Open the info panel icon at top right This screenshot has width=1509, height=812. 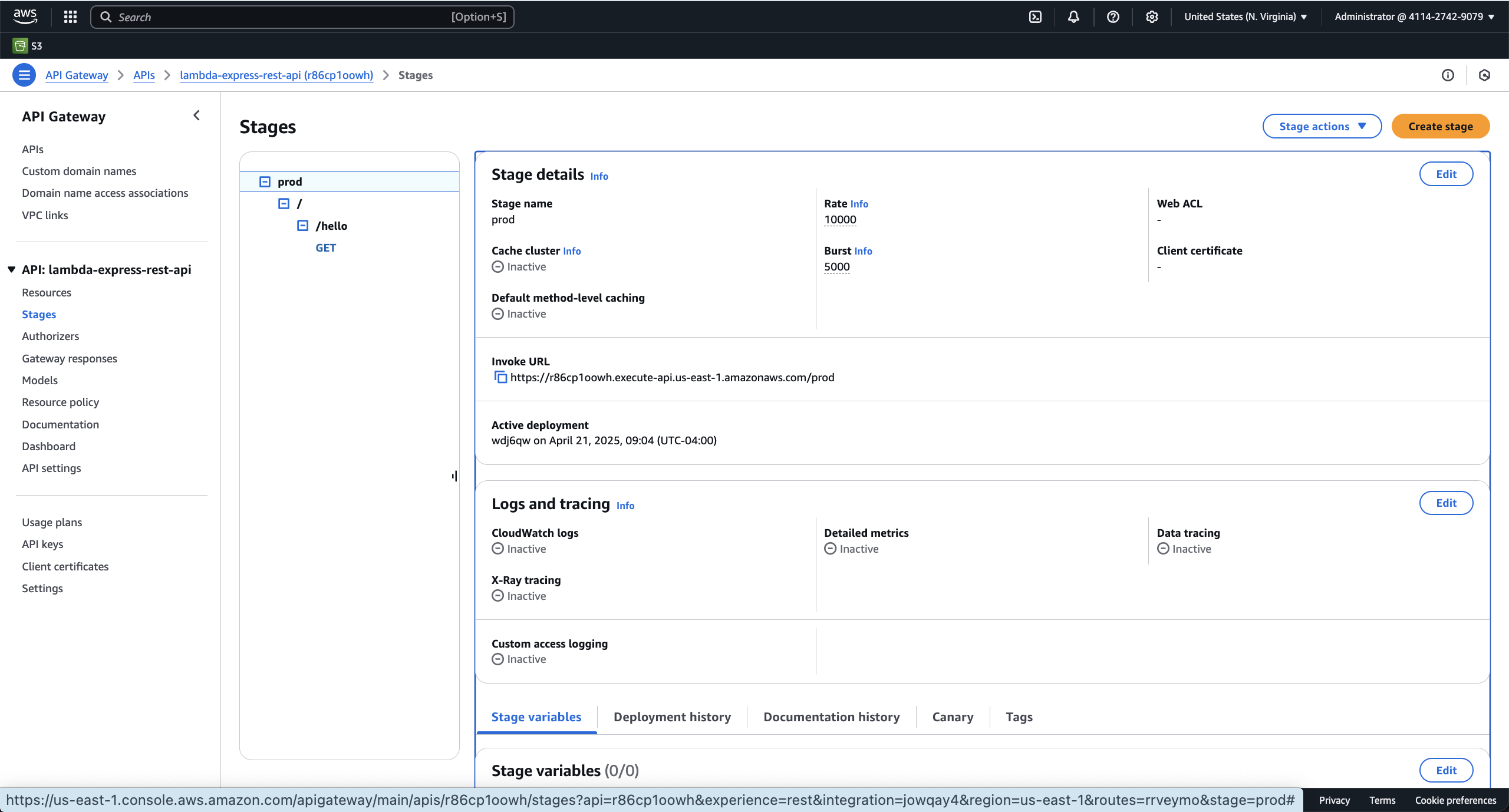tap(1448, 75)
